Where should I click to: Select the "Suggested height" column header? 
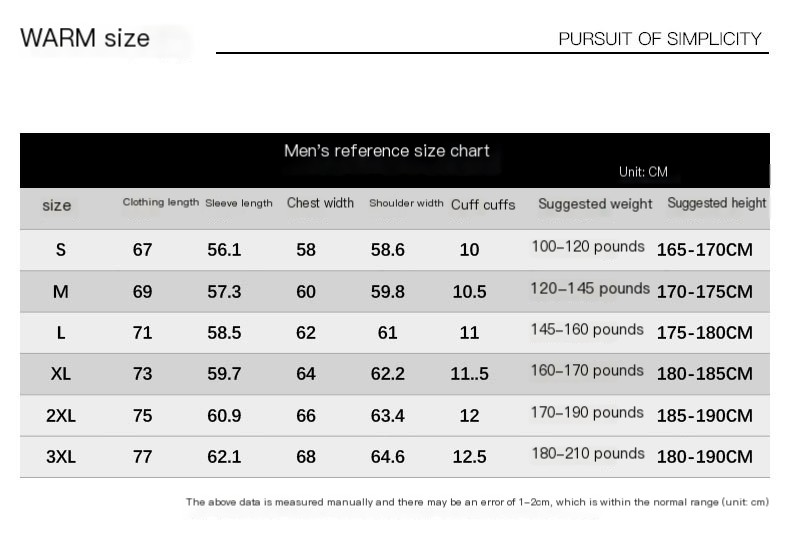[x=717, y=203]
